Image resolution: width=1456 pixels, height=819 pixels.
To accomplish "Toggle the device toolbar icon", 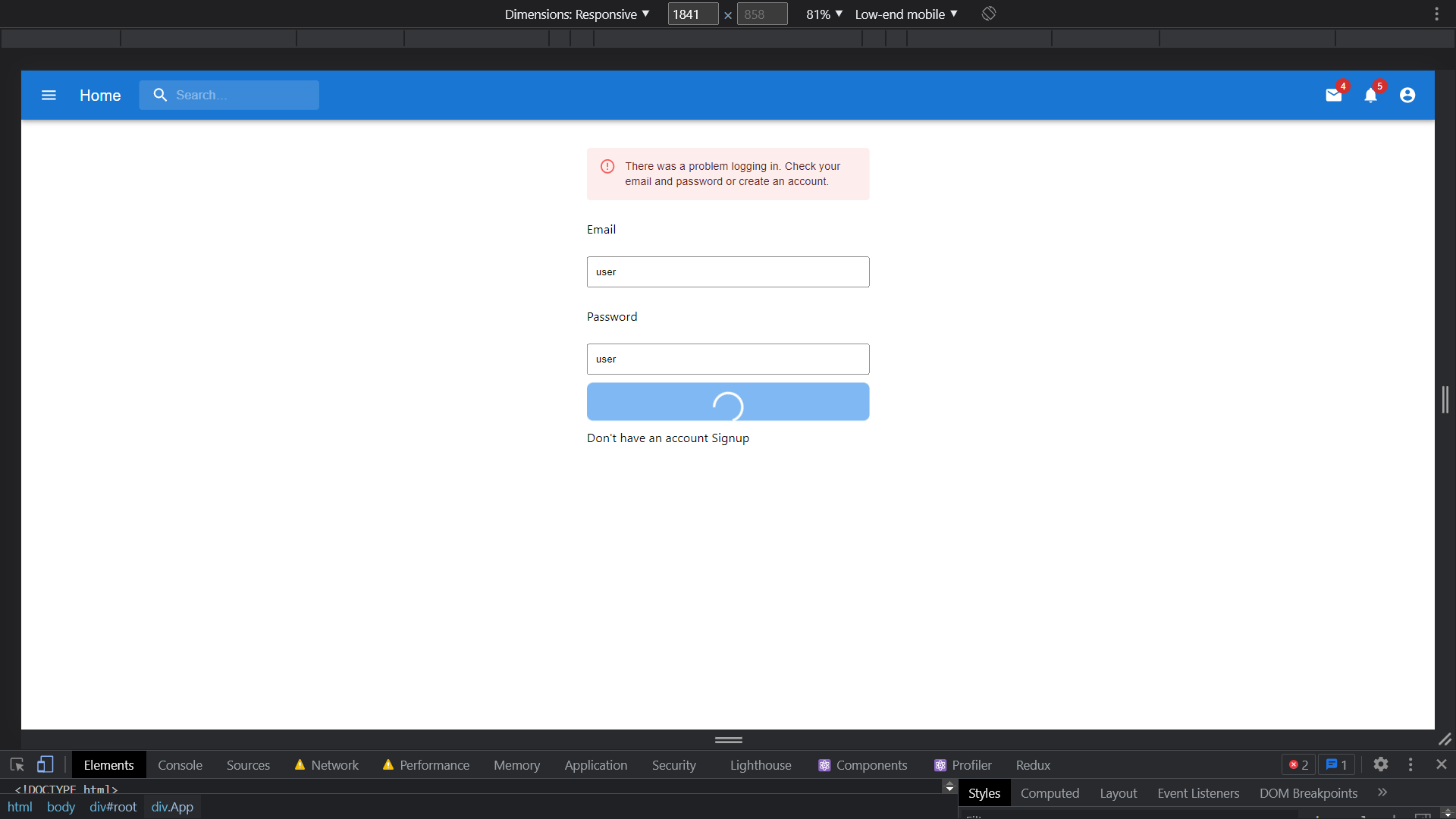I will (45, 764).
